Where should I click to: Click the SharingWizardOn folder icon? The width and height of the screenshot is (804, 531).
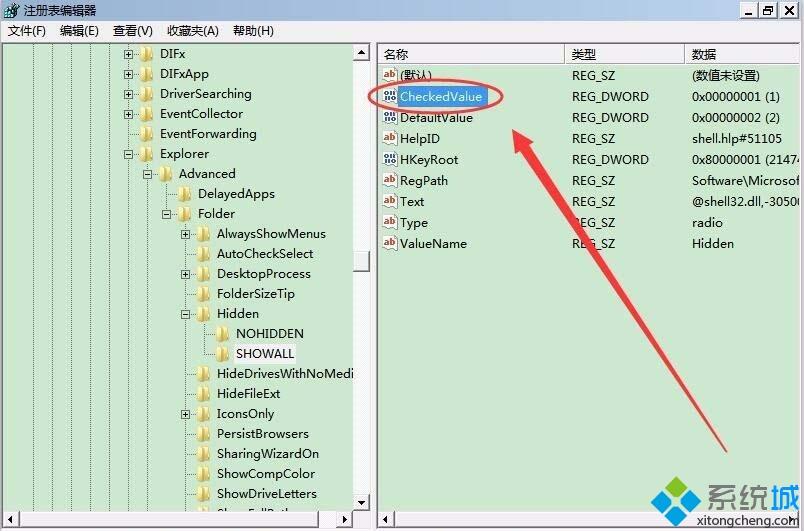tap(204, 454)
